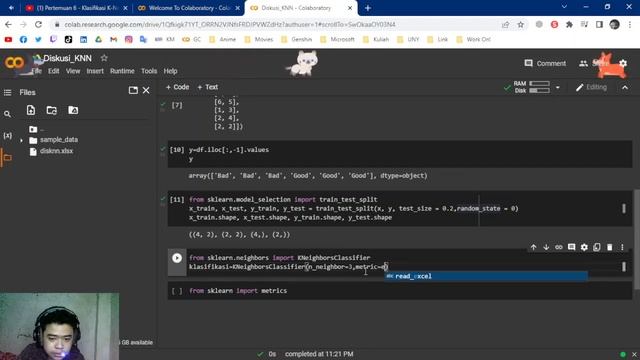
Task: Open Find and replace search icon
Action: point(7,114)
